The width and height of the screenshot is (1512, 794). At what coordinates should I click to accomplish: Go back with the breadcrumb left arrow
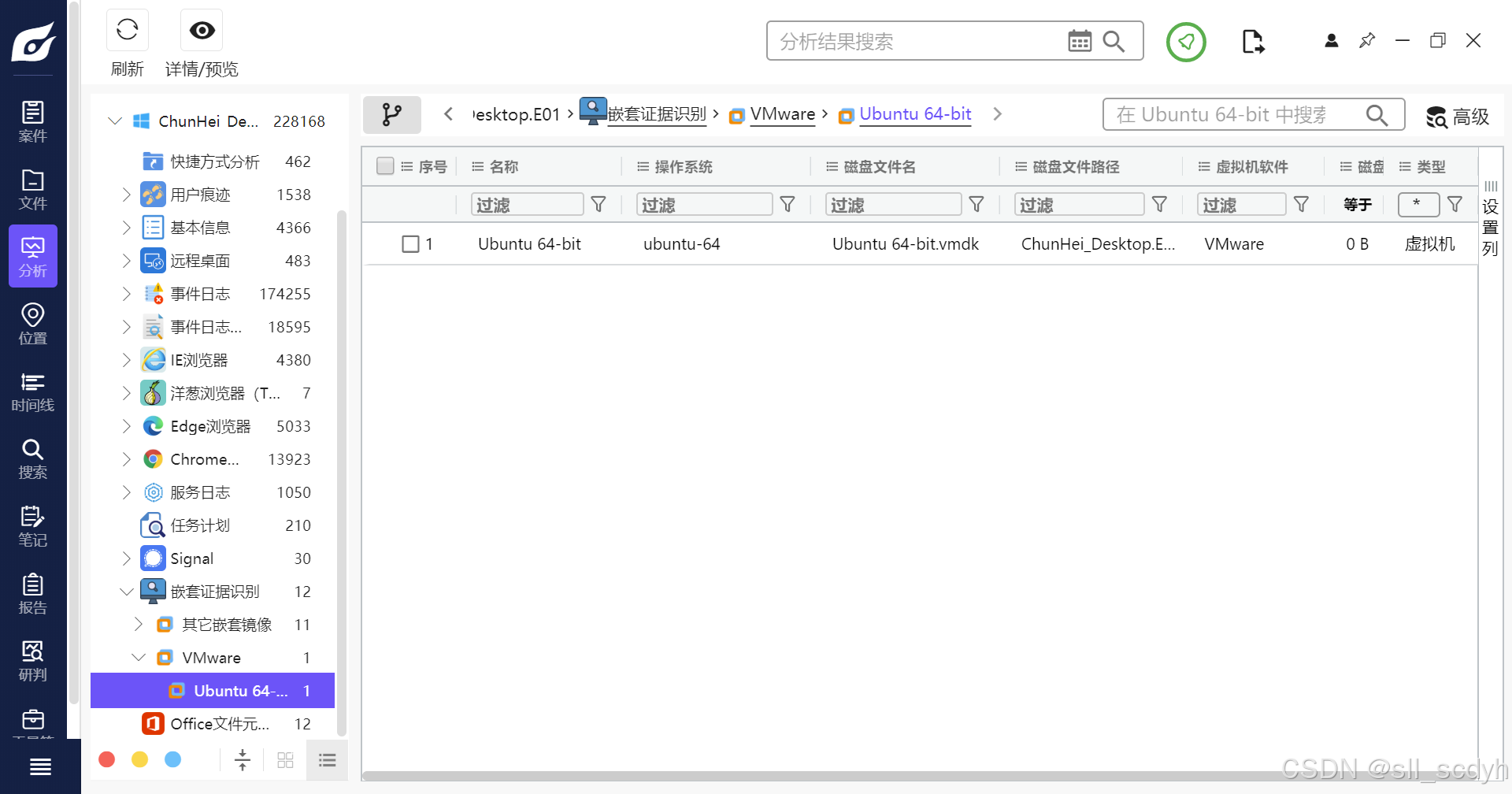pos(448,114)
